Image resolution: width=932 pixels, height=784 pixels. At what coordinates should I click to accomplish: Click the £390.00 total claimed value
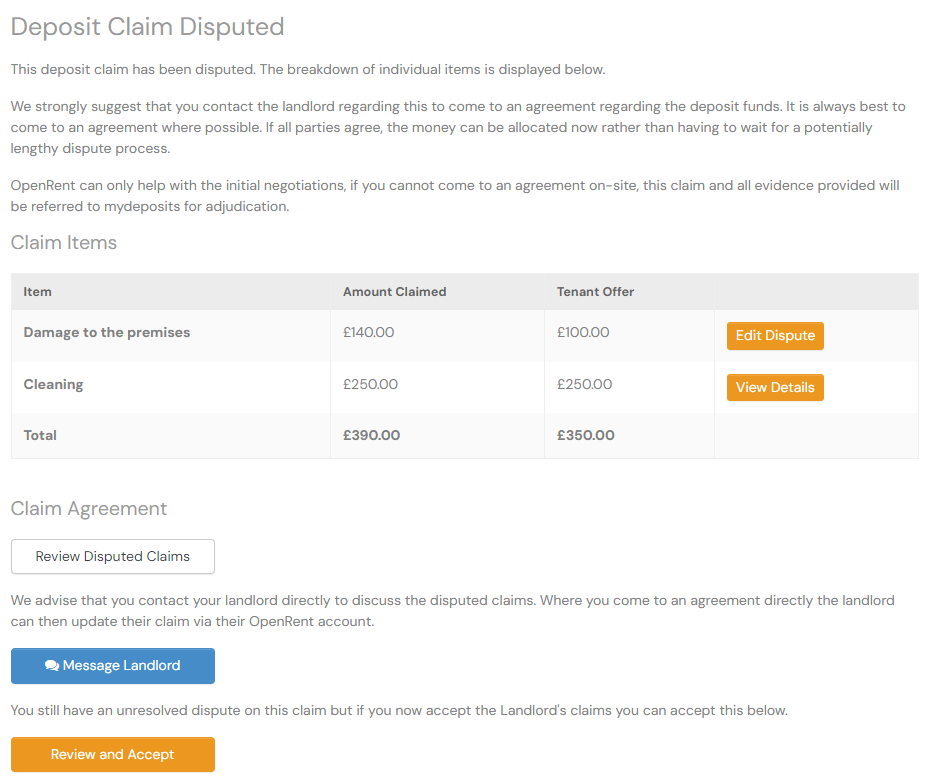(371, 435)
